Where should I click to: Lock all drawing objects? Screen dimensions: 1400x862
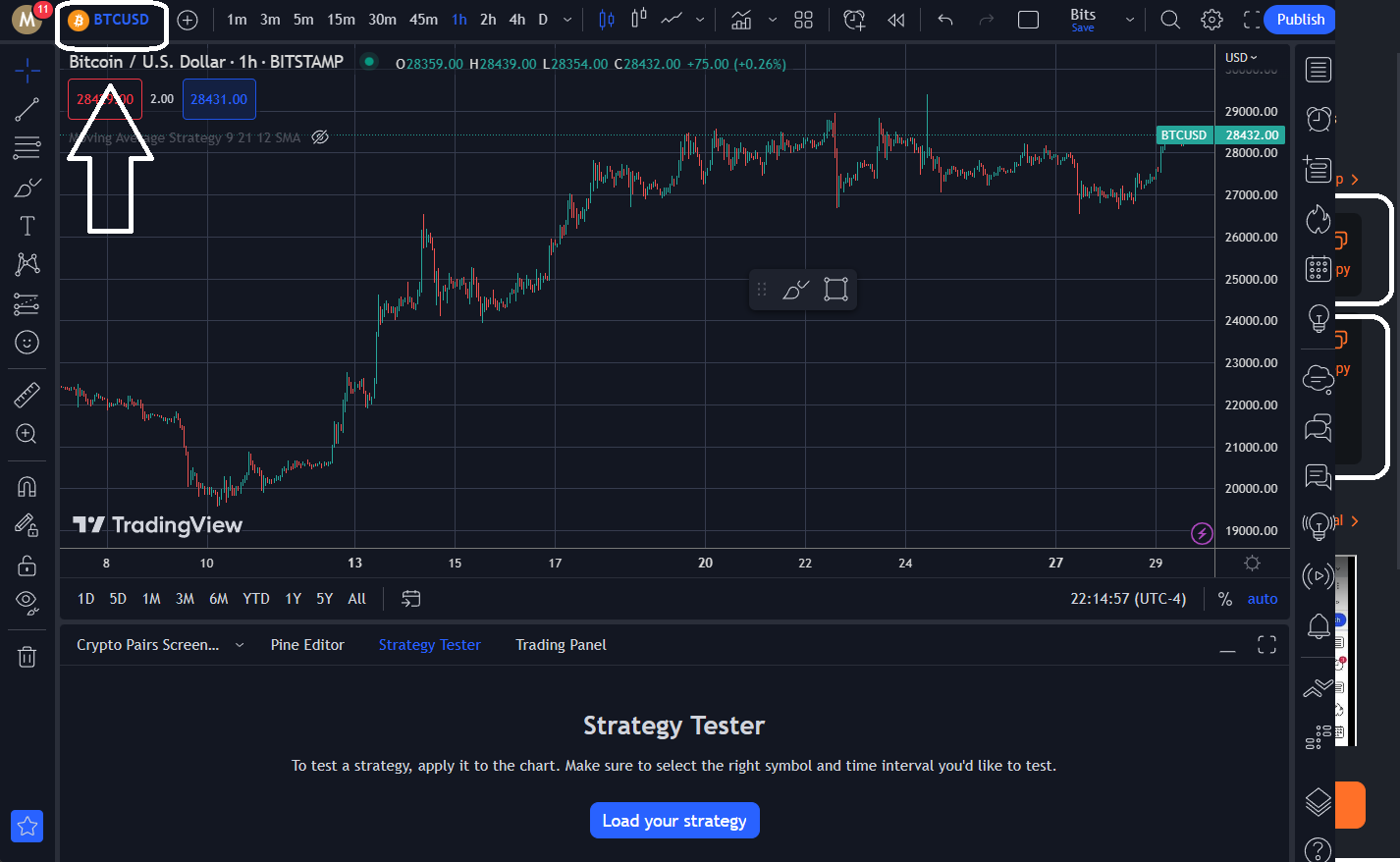point(27,565)
